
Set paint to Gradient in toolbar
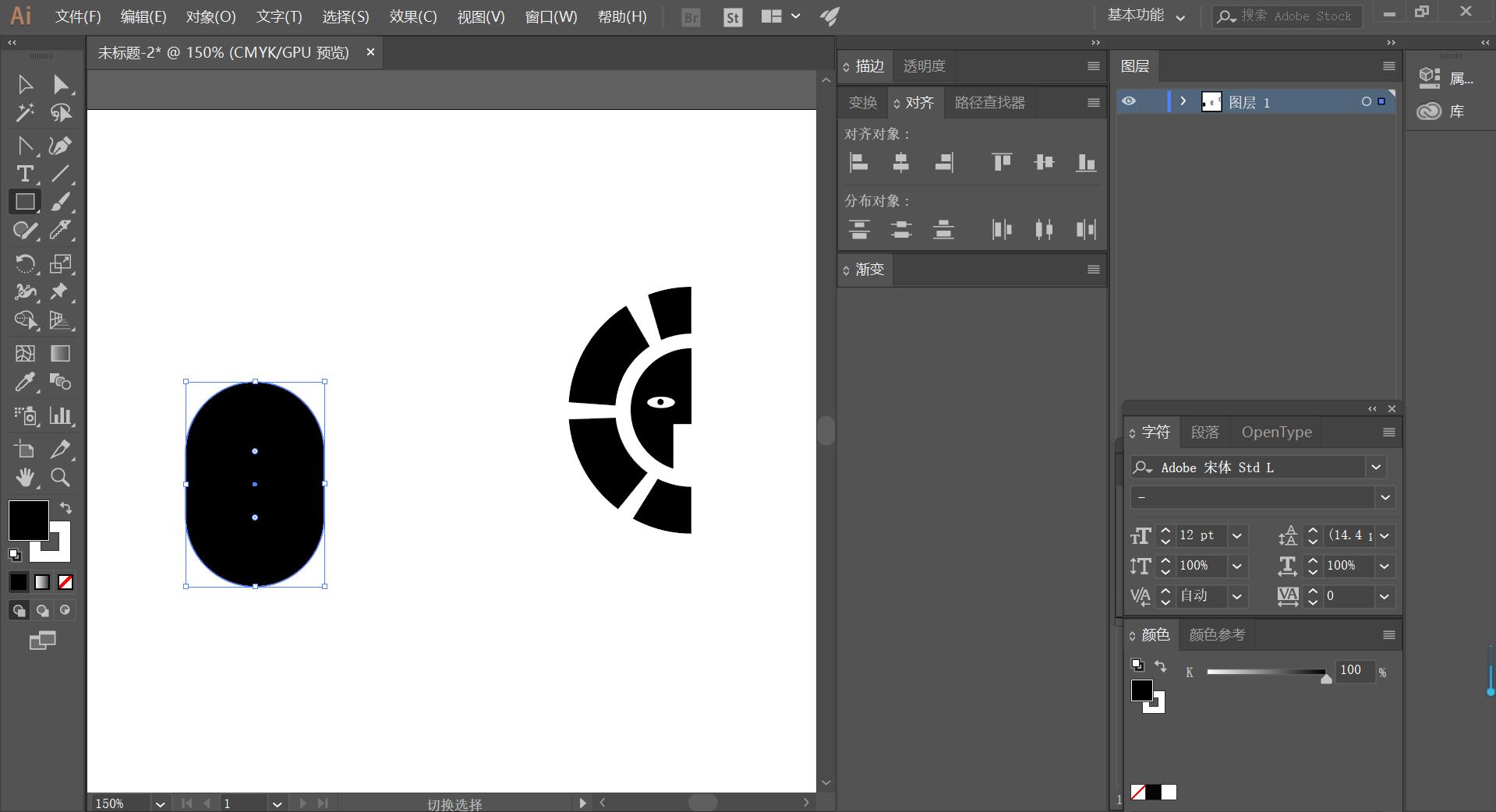coord(42,582)
